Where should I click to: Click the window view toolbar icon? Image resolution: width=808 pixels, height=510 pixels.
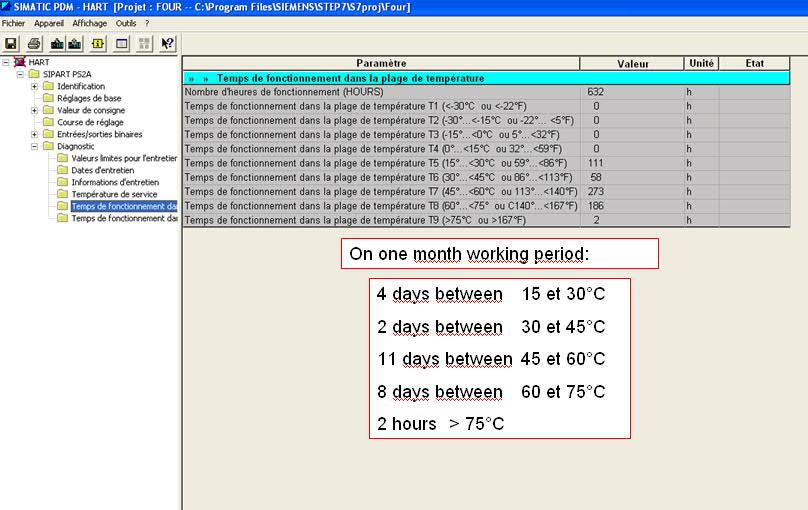[122, 44]
